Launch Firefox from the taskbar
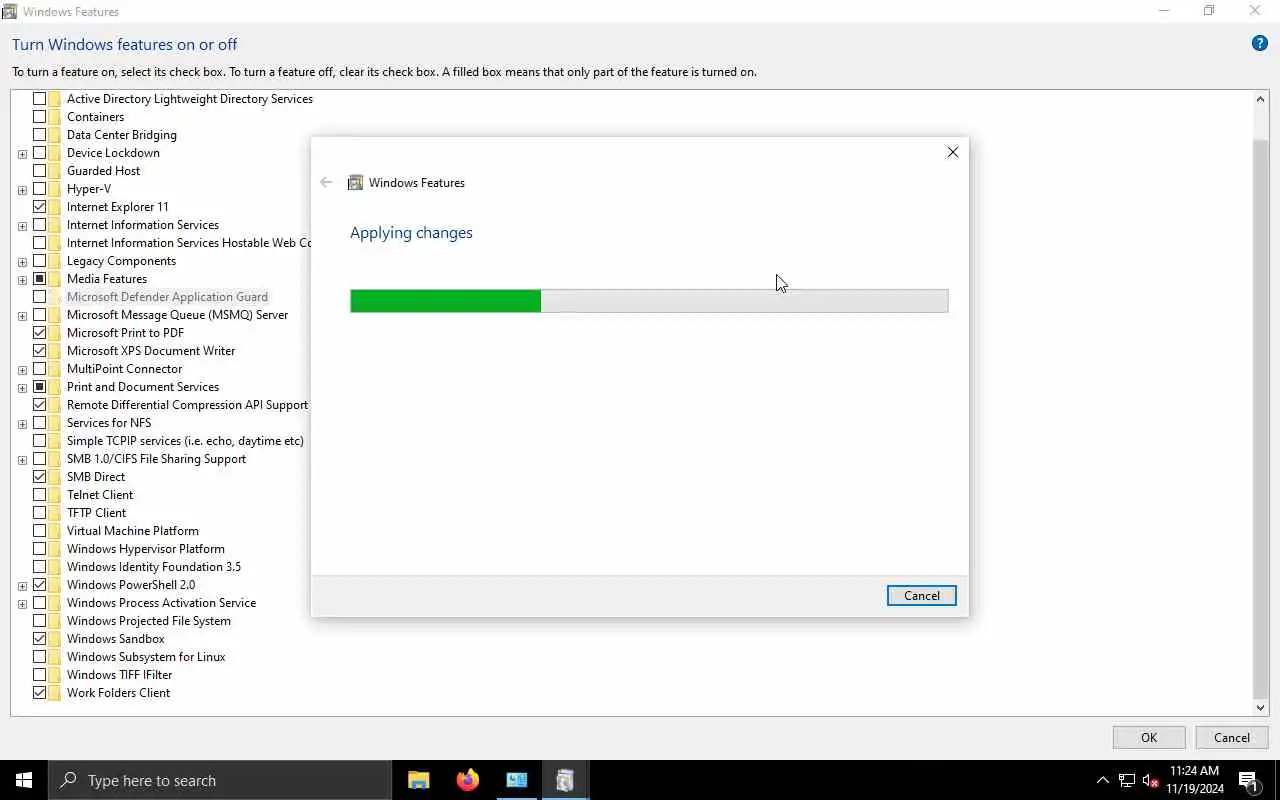Image resolution: width=1280 pixels, height=800 pixels. (467, 780)
